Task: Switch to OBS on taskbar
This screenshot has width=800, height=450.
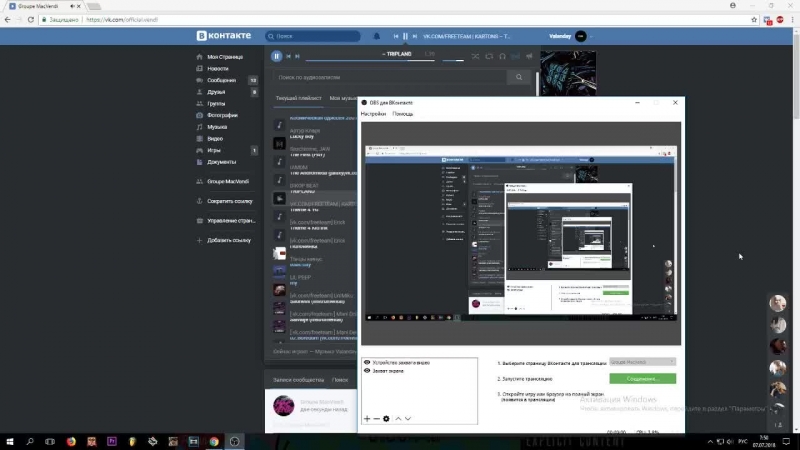Action: pyautogui.click(x=234, y=441)
